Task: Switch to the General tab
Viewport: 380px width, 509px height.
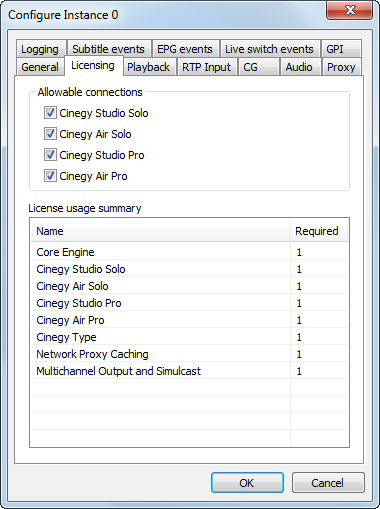Action: [x=40, y=67]
